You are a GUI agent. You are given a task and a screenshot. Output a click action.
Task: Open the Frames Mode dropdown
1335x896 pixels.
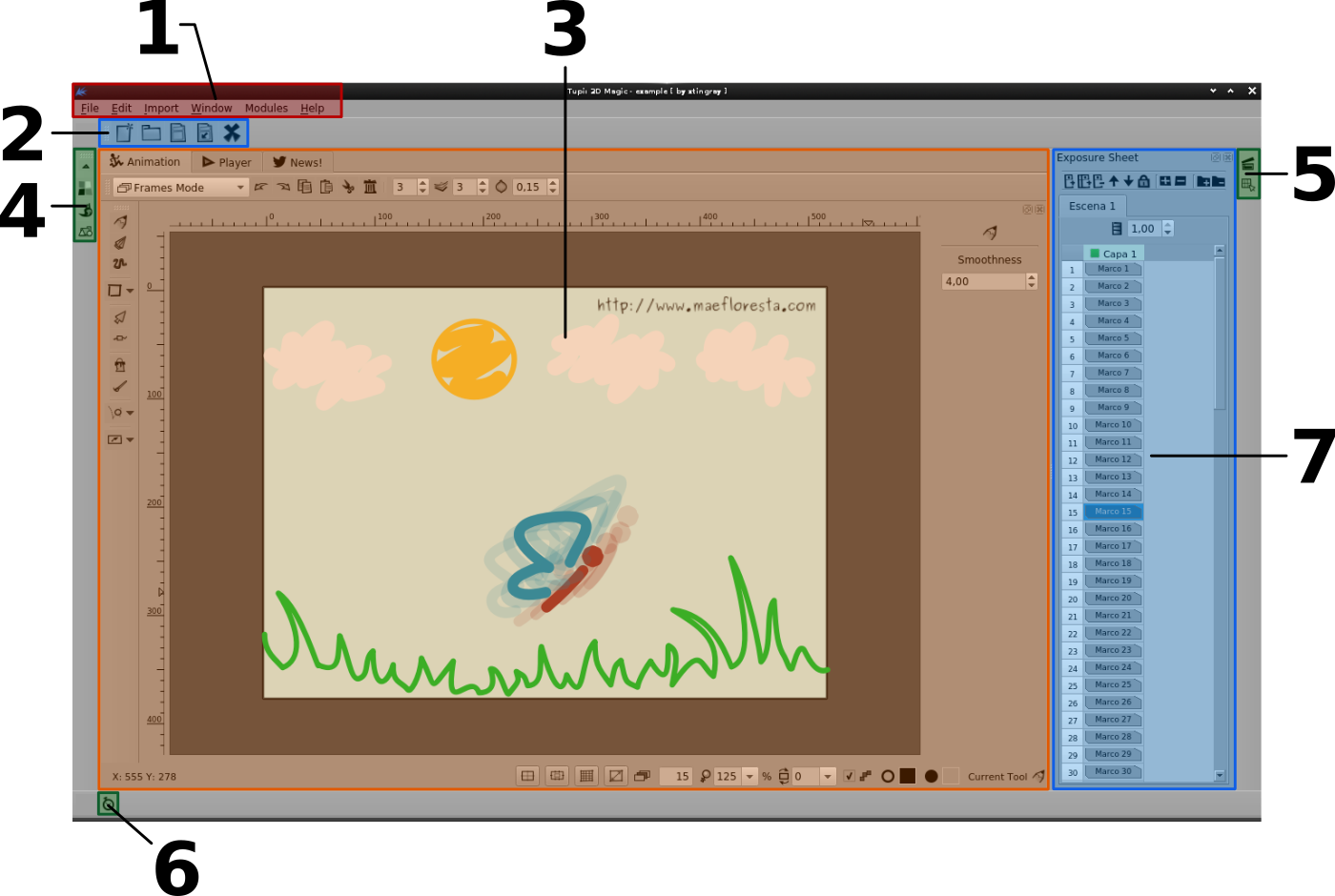pyautogui.click(x=180, y=188)
